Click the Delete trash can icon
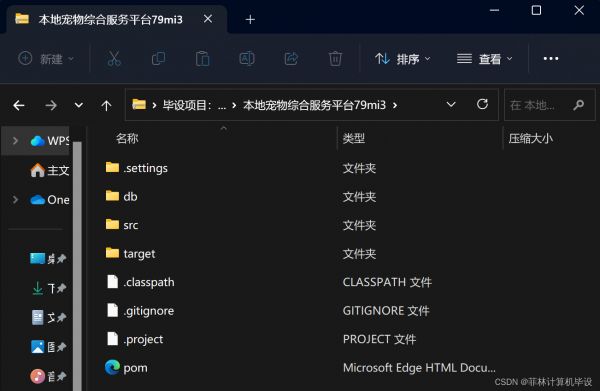The image size is (600, 391). point(335,59)
